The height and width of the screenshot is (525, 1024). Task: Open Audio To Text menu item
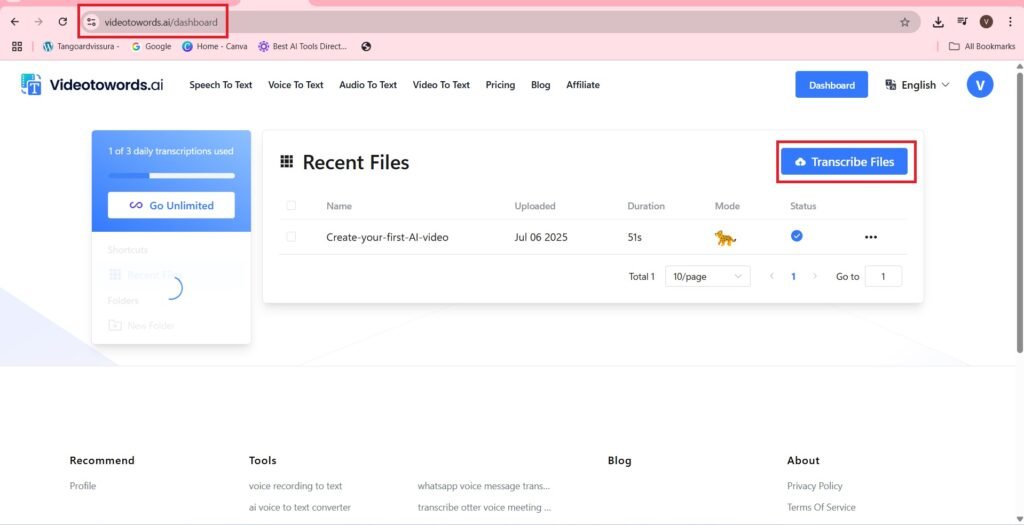point(368,85)
